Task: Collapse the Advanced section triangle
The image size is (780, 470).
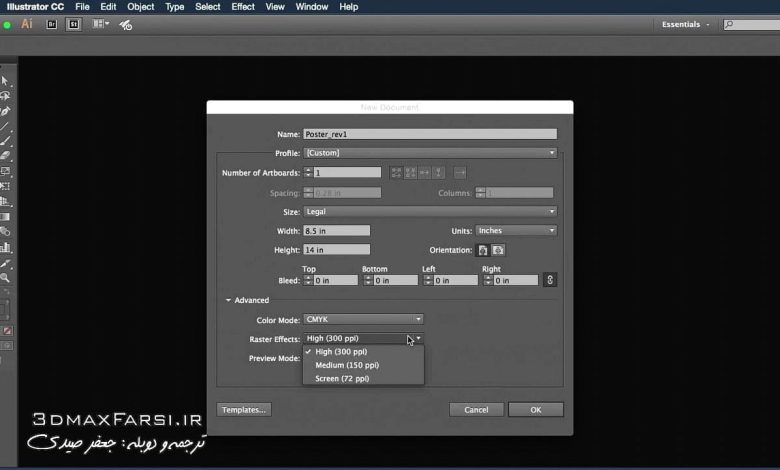Action: click(228, 300)
